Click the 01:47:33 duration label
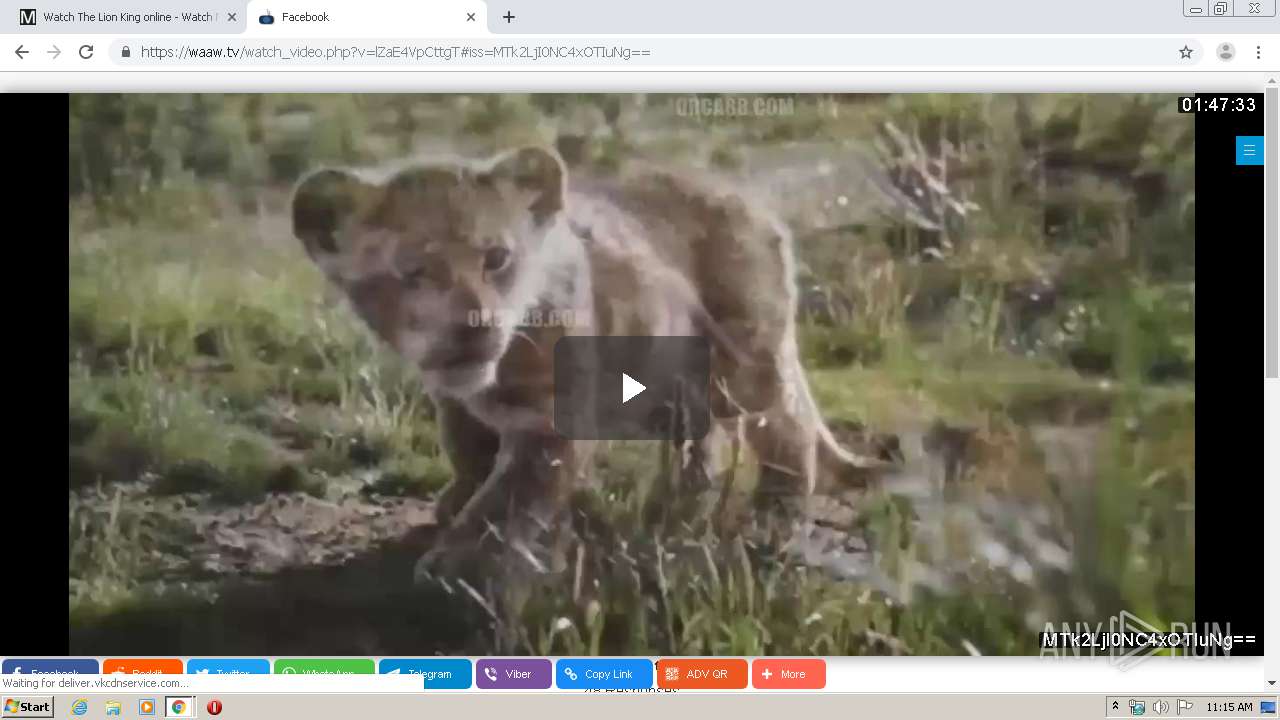The image size is (1280, 720). [1218, 105]
